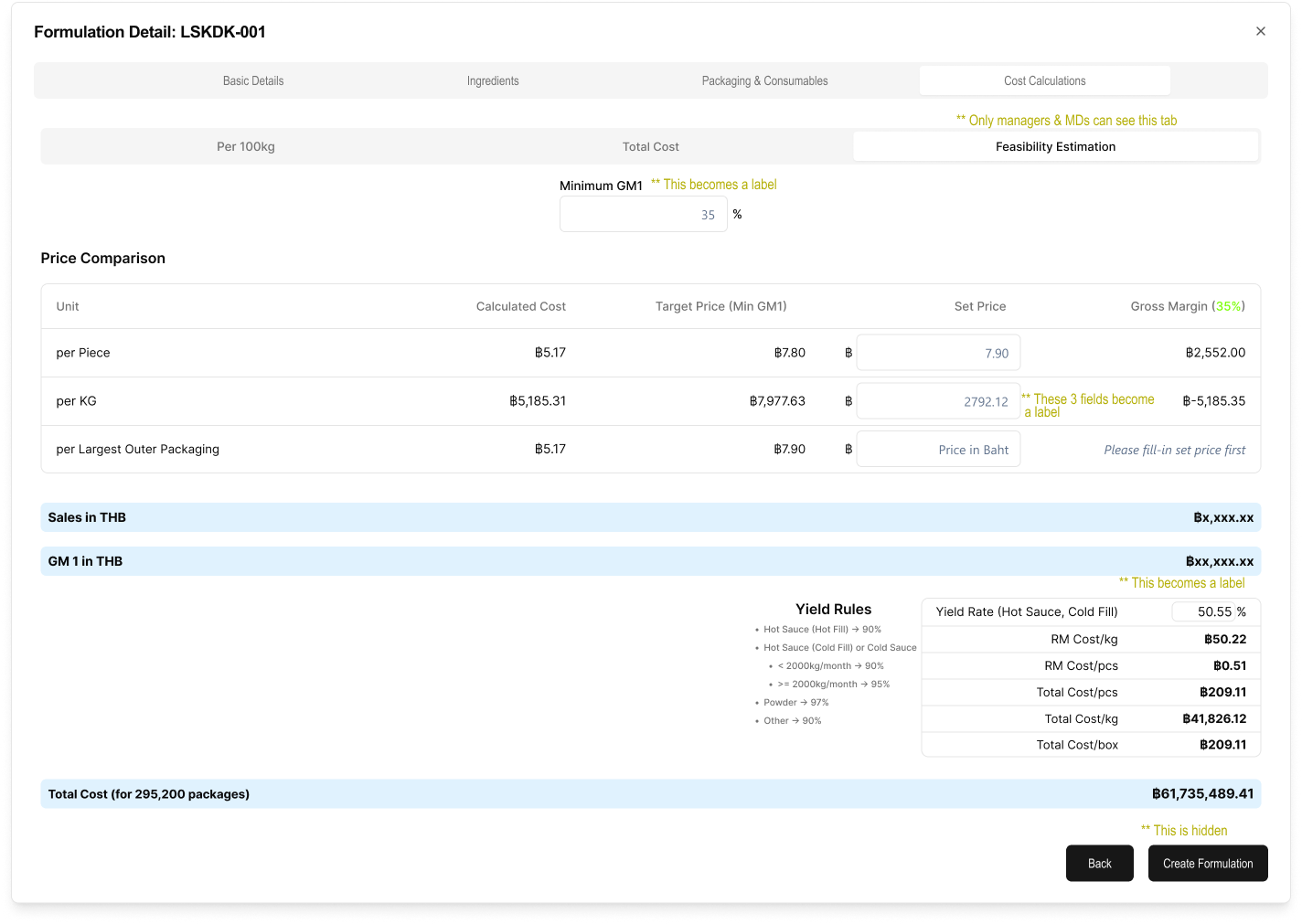Image resolution: width=1302 pixels, height=924 pixels.
Task: Click the Calculated Cost column header
Action: (x=520, y=306)
